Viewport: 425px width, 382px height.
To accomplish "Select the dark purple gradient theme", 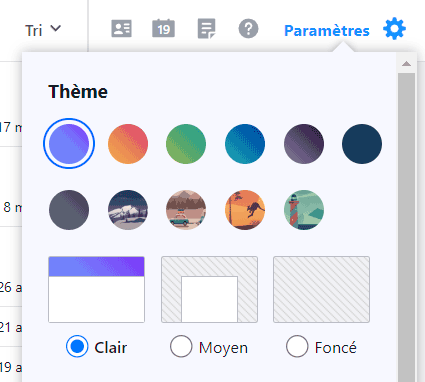I will pyautogui.click(x=304, y=144).
